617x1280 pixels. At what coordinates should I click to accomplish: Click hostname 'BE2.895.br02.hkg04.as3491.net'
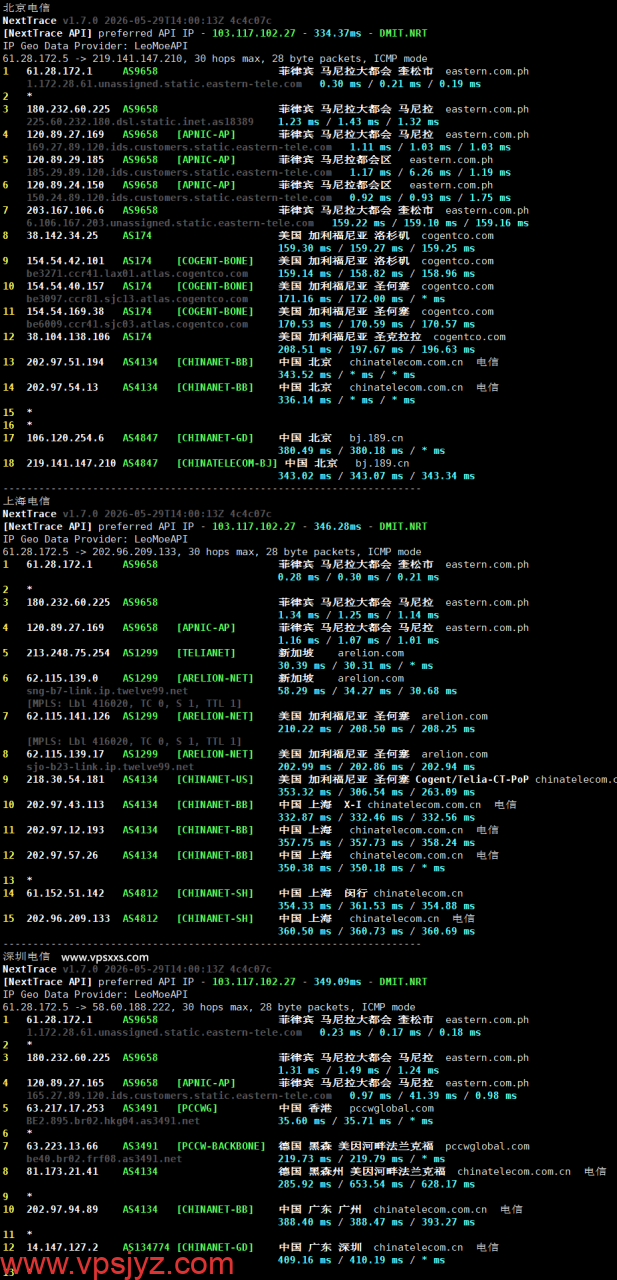(113, 1121)
